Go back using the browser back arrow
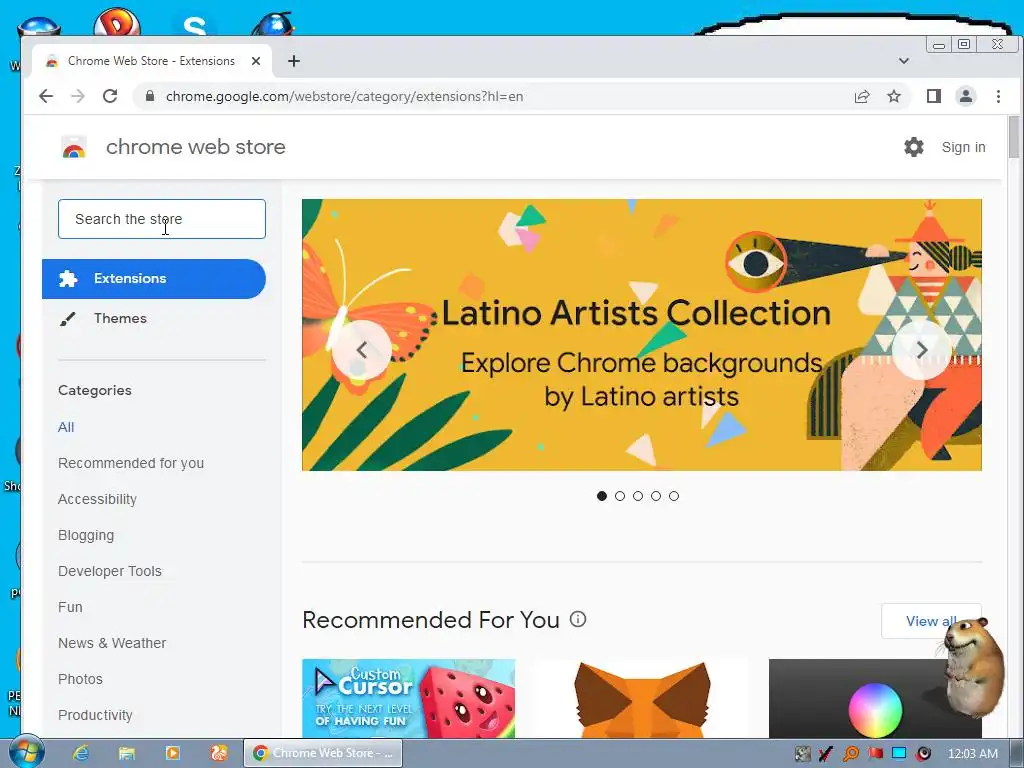Screen dimensions: 1024x768 46,97
